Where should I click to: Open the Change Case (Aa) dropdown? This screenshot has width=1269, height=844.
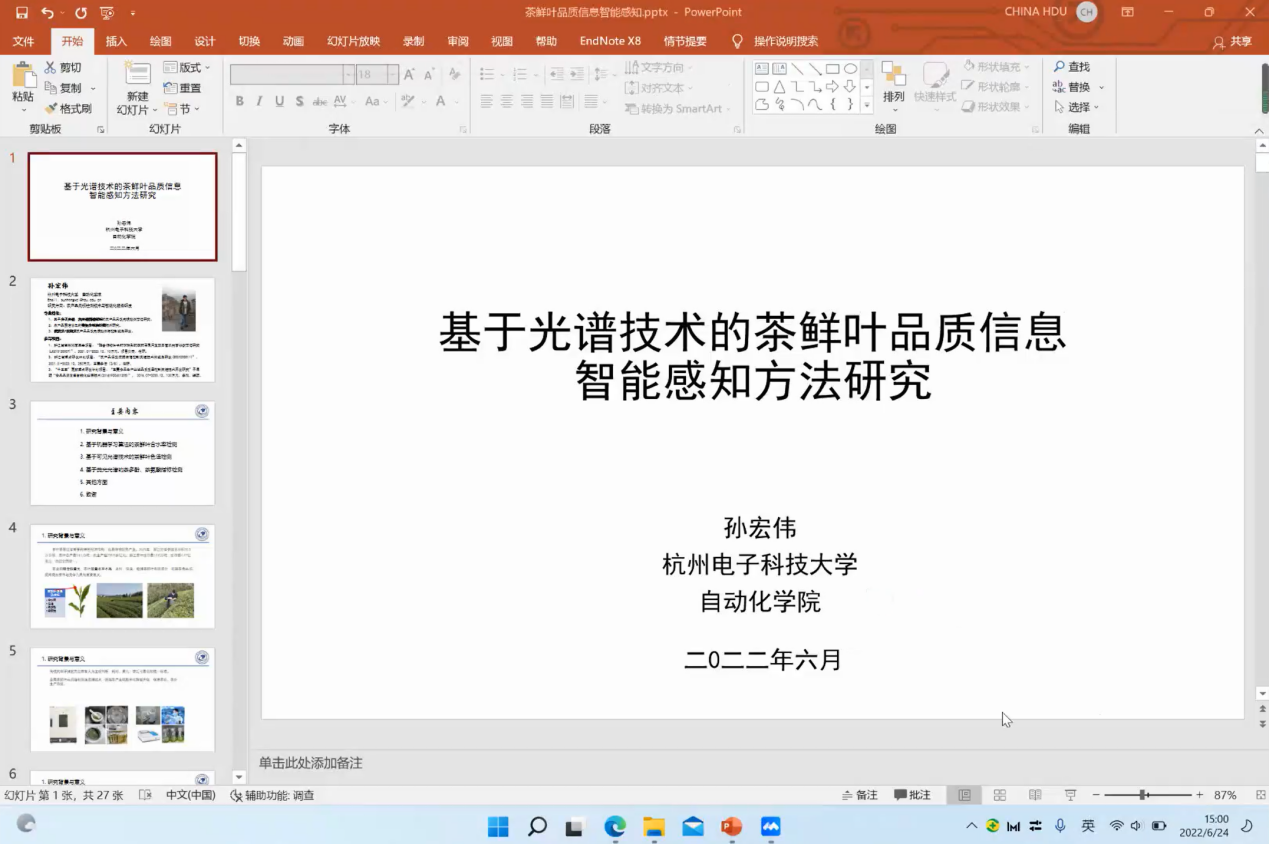point(376,101)
